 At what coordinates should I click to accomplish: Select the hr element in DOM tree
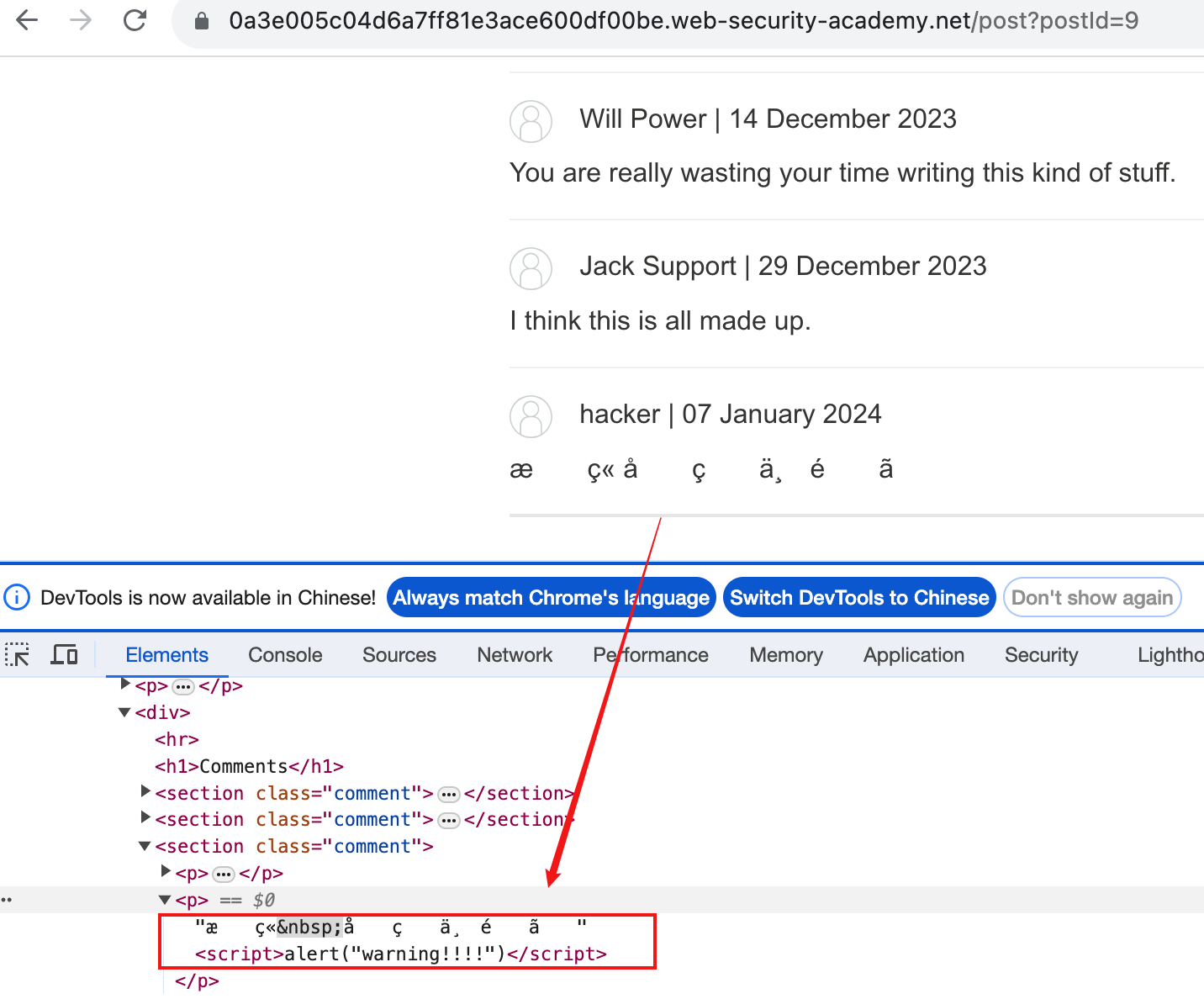177,739
